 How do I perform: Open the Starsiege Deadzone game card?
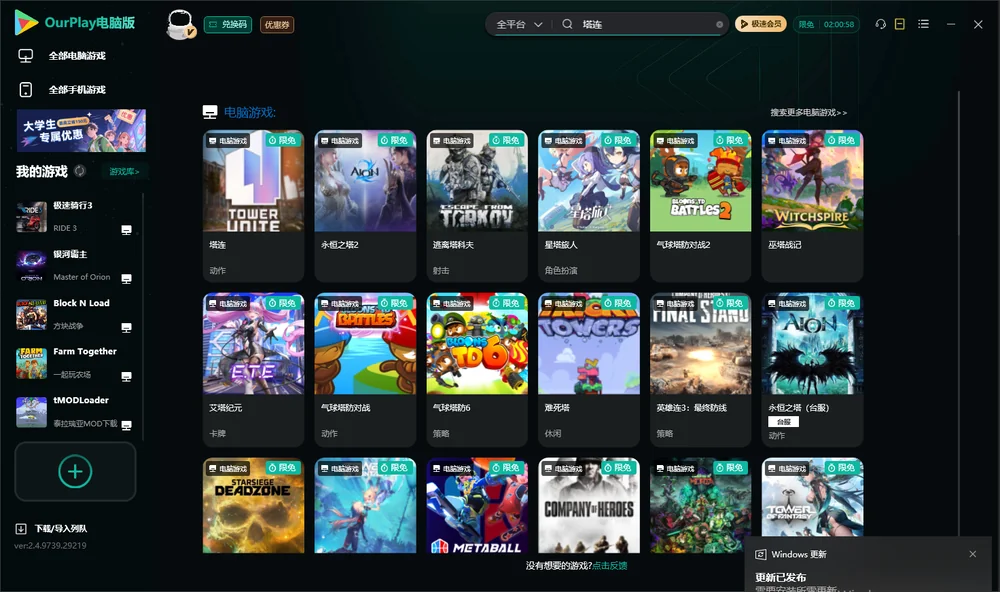point(253,505)
